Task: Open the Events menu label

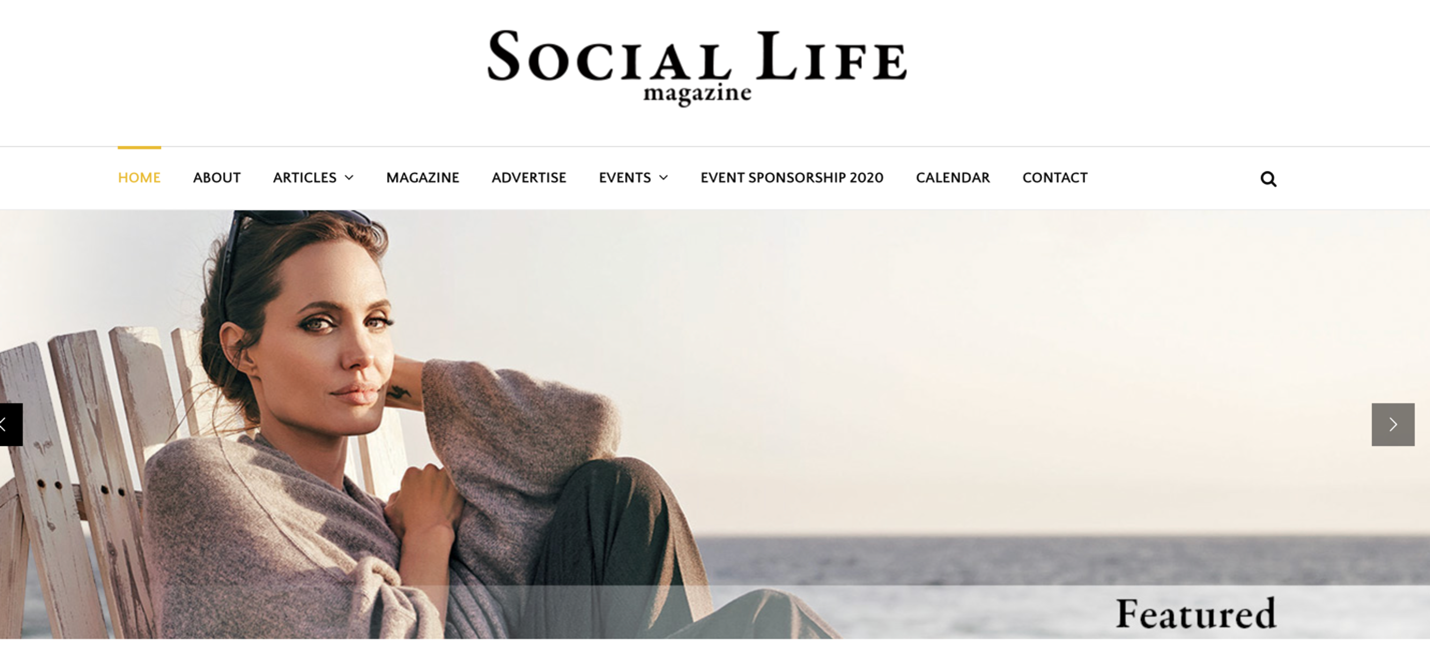Action: 625,178
